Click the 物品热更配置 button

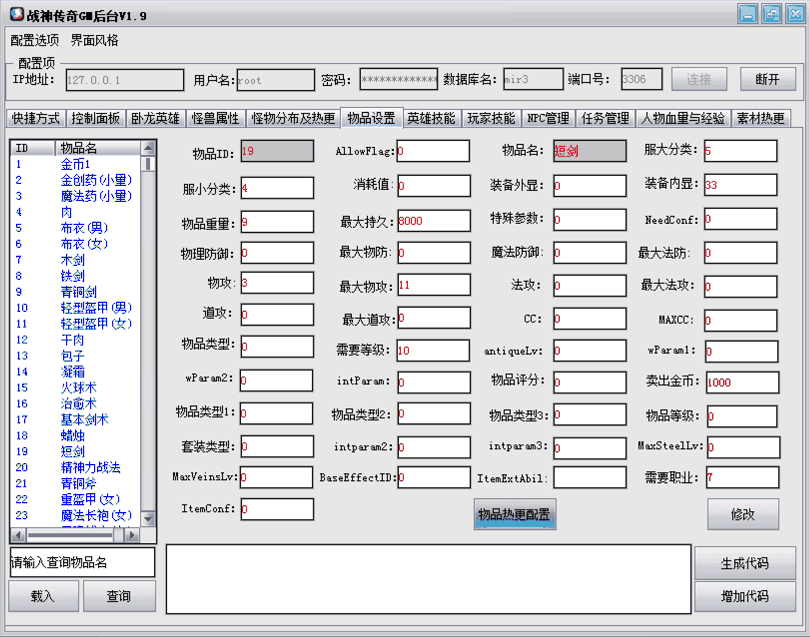coord(515,514)
